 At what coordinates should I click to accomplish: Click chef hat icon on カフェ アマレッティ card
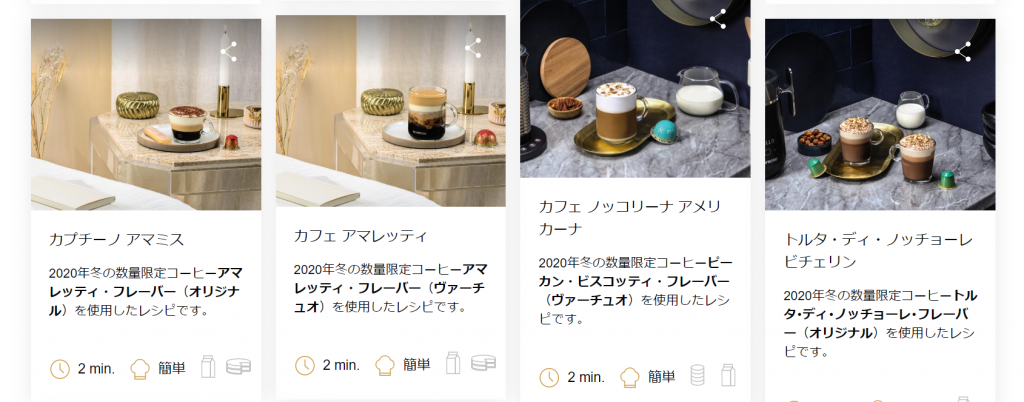pyautogui.click(x=385, y=365)
